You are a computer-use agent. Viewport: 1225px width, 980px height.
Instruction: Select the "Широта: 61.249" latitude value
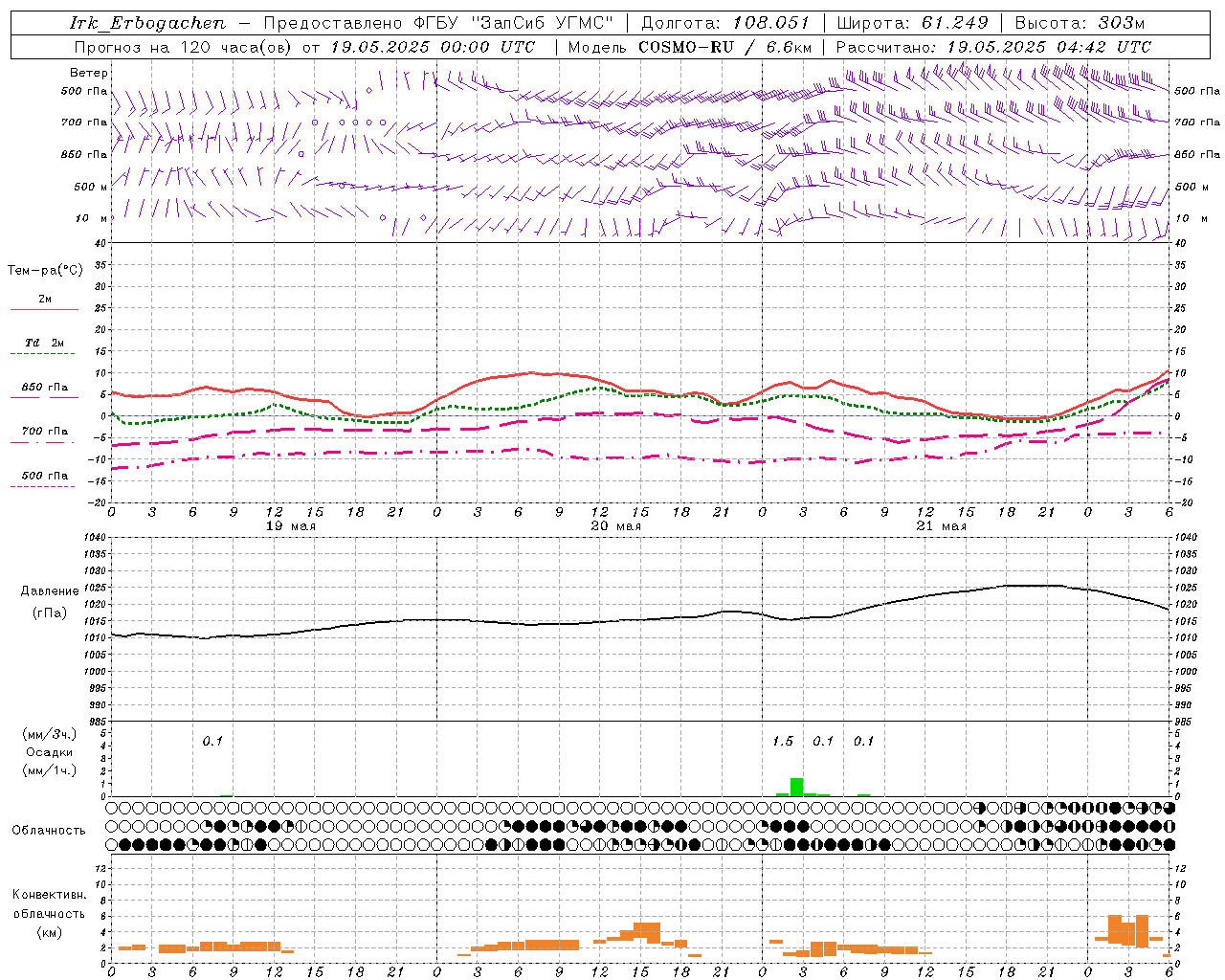pyautogui.click(x=912, y=23)
